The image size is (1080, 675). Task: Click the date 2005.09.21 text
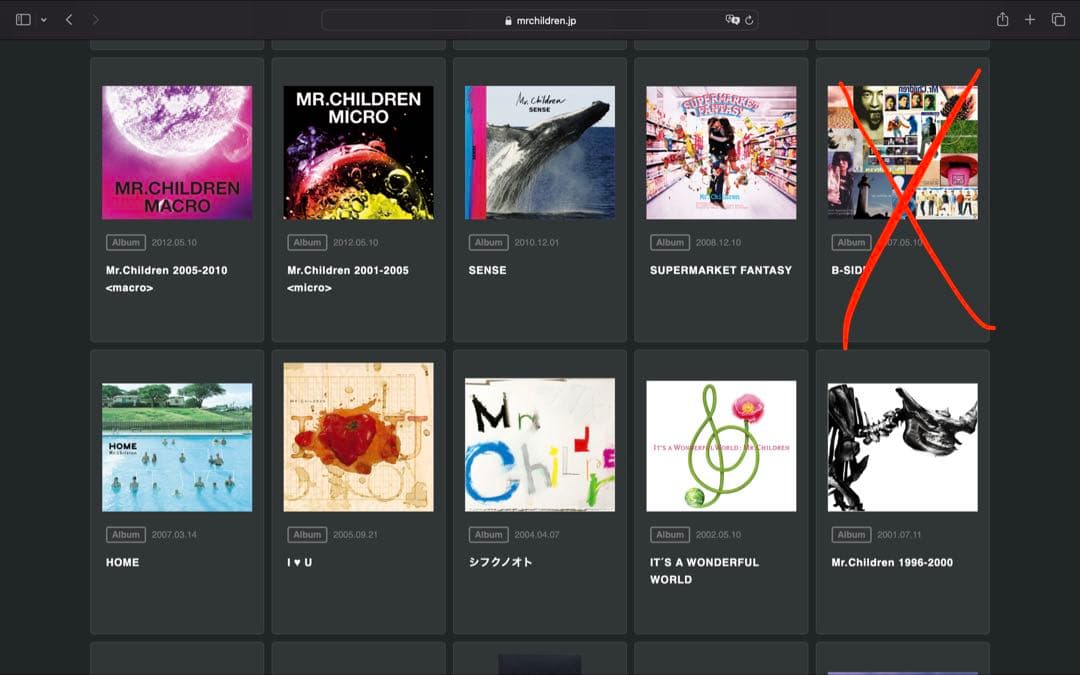[x=355, y=534]
